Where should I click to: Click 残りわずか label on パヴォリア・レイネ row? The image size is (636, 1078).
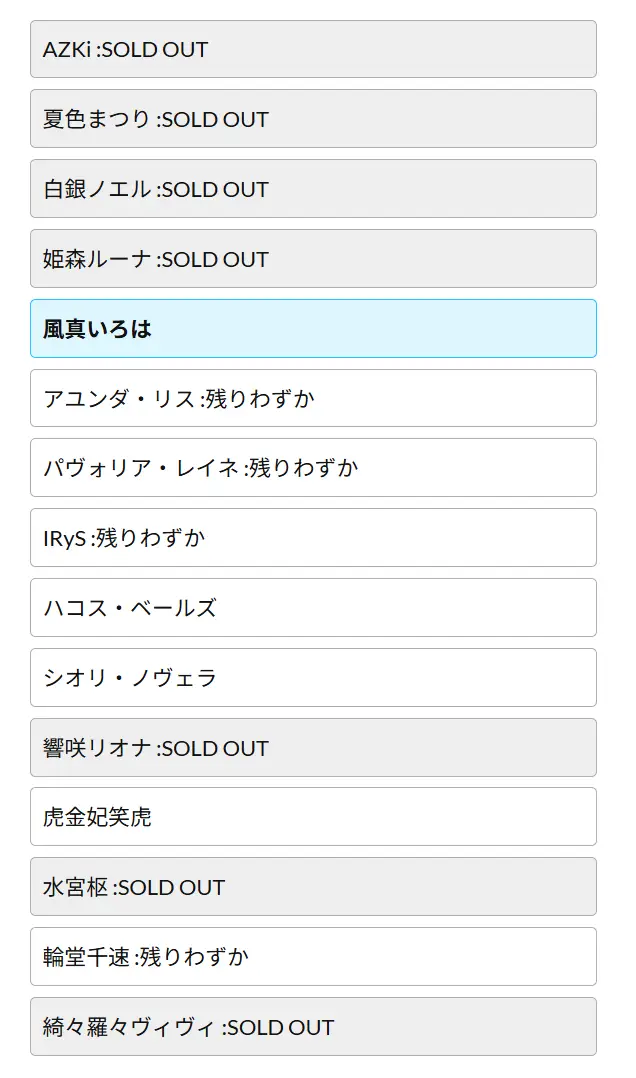pyautogui.click(x=304, y=468)
